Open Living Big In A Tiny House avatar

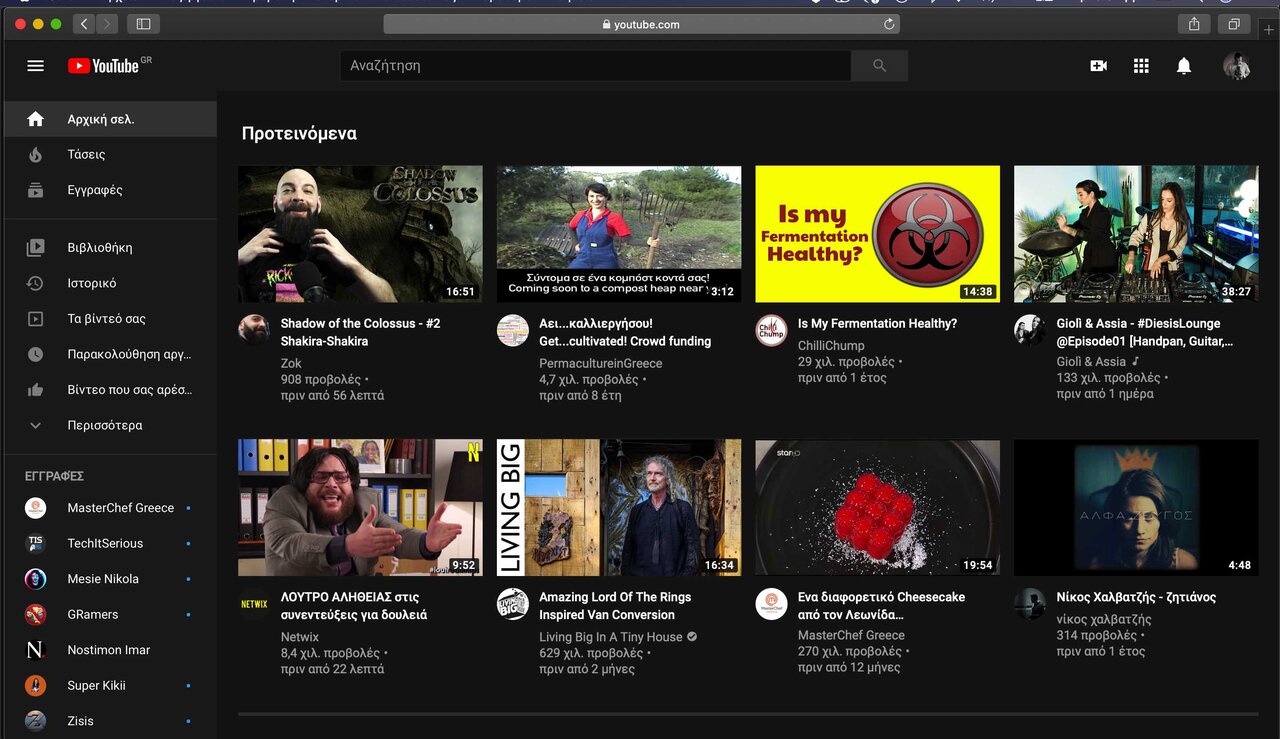(513, 604)
